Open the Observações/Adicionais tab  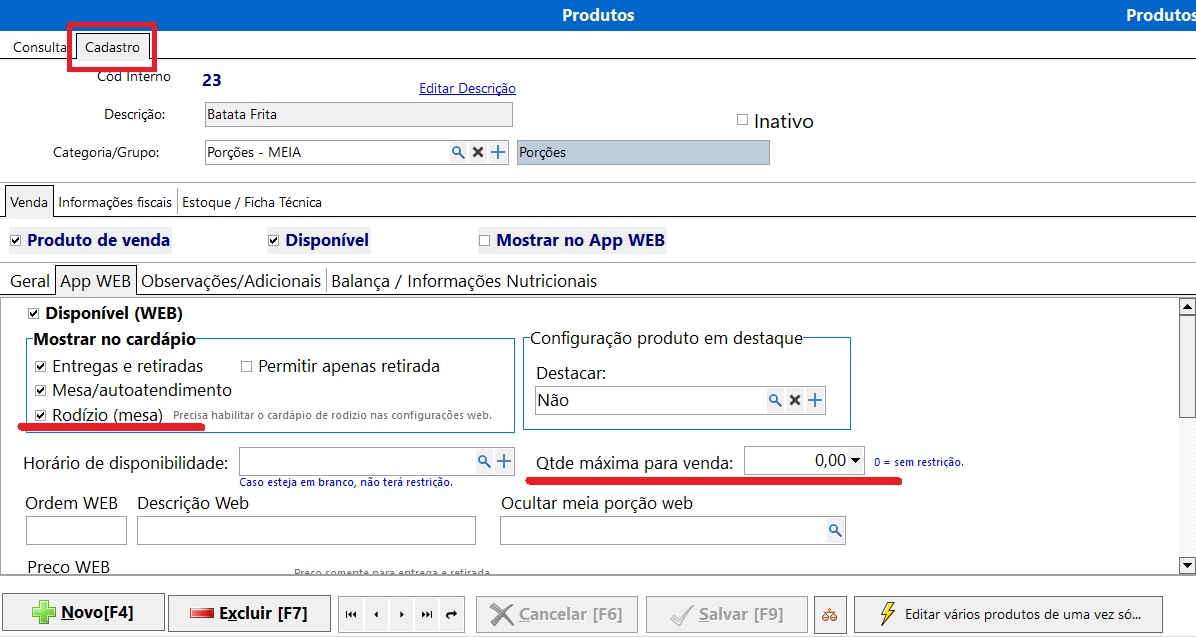tap(231, 281)
